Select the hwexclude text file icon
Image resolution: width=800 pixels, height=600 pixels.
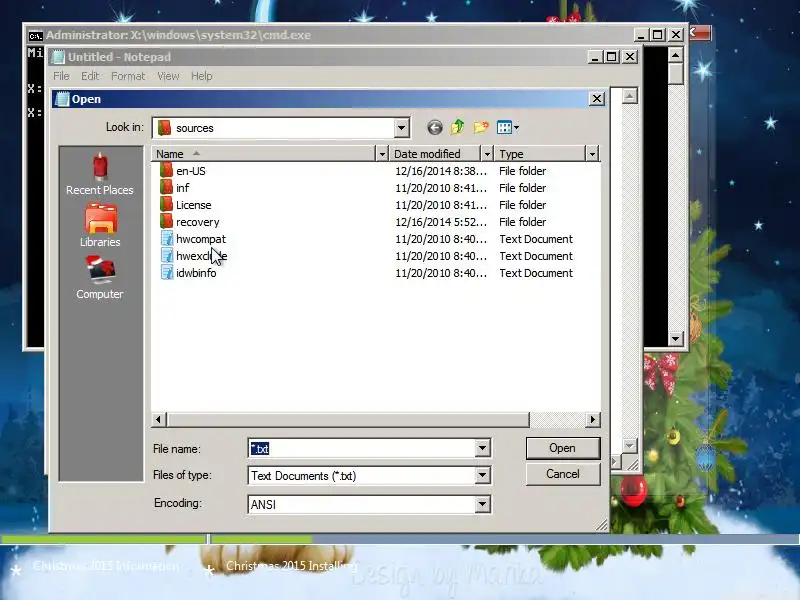pos(167,256)
